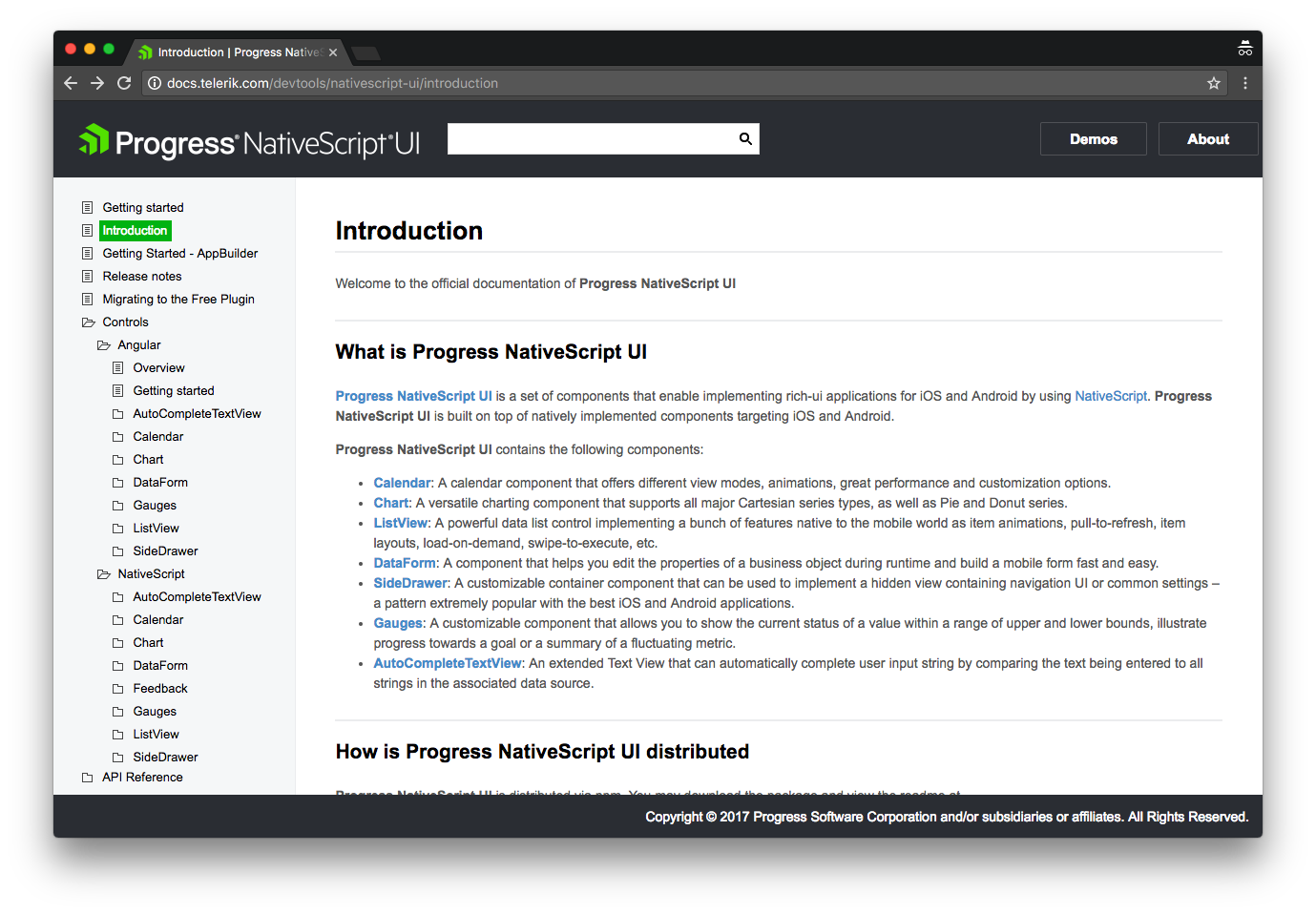Click the incognito icon in the title bar
The height and width of the screenshot is (914, 1316).
[x=1245, y=48]
